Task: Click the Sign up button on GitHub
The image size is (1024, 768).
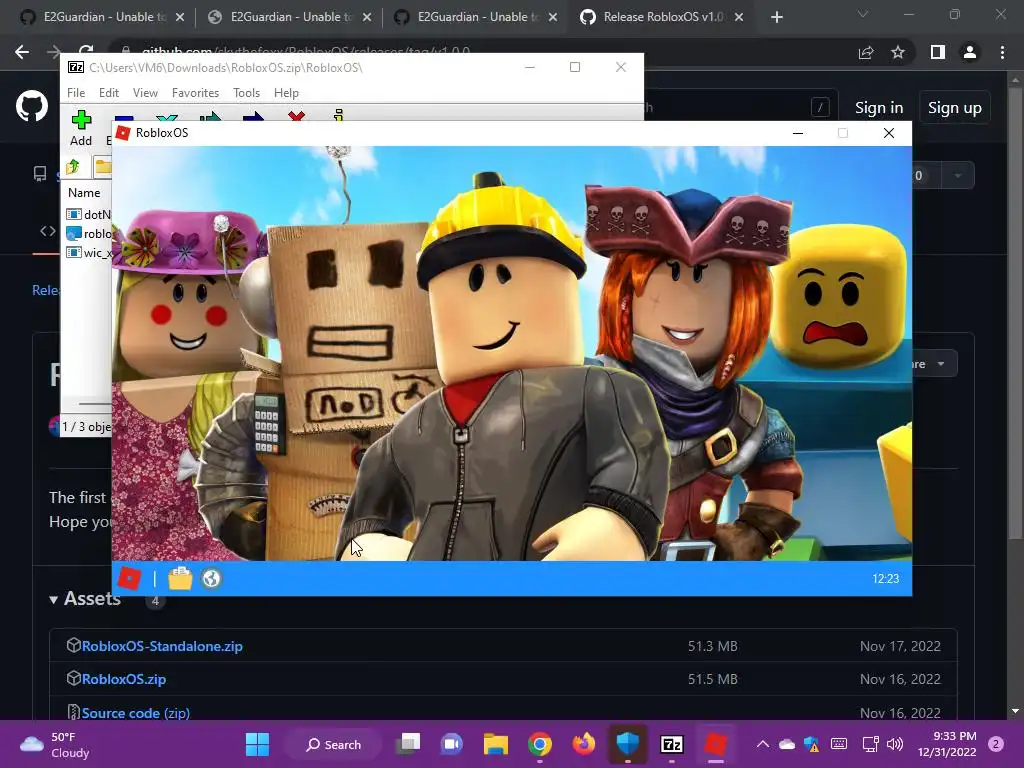Action: tap(955, 108)
